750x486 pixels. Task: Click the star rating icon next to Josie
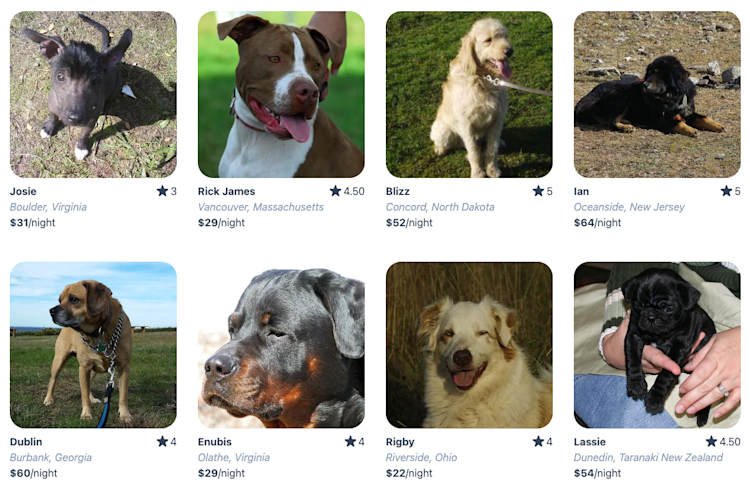pos(162,191)
